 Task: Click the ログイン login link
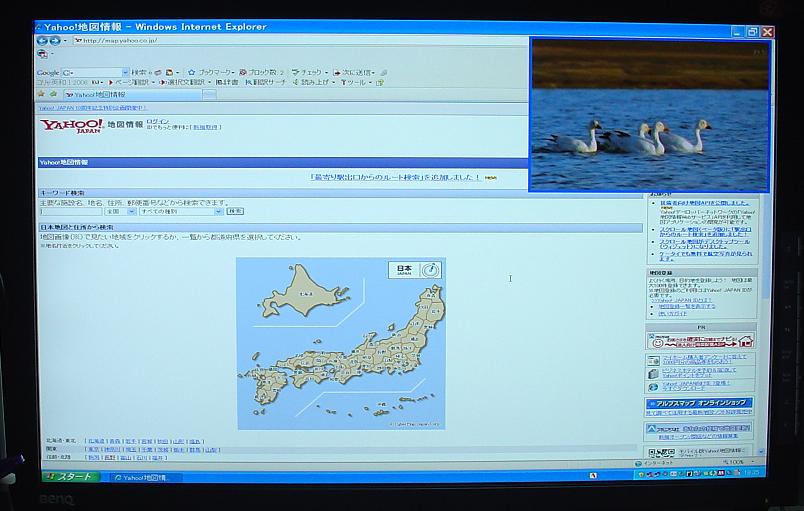(157, 121)
